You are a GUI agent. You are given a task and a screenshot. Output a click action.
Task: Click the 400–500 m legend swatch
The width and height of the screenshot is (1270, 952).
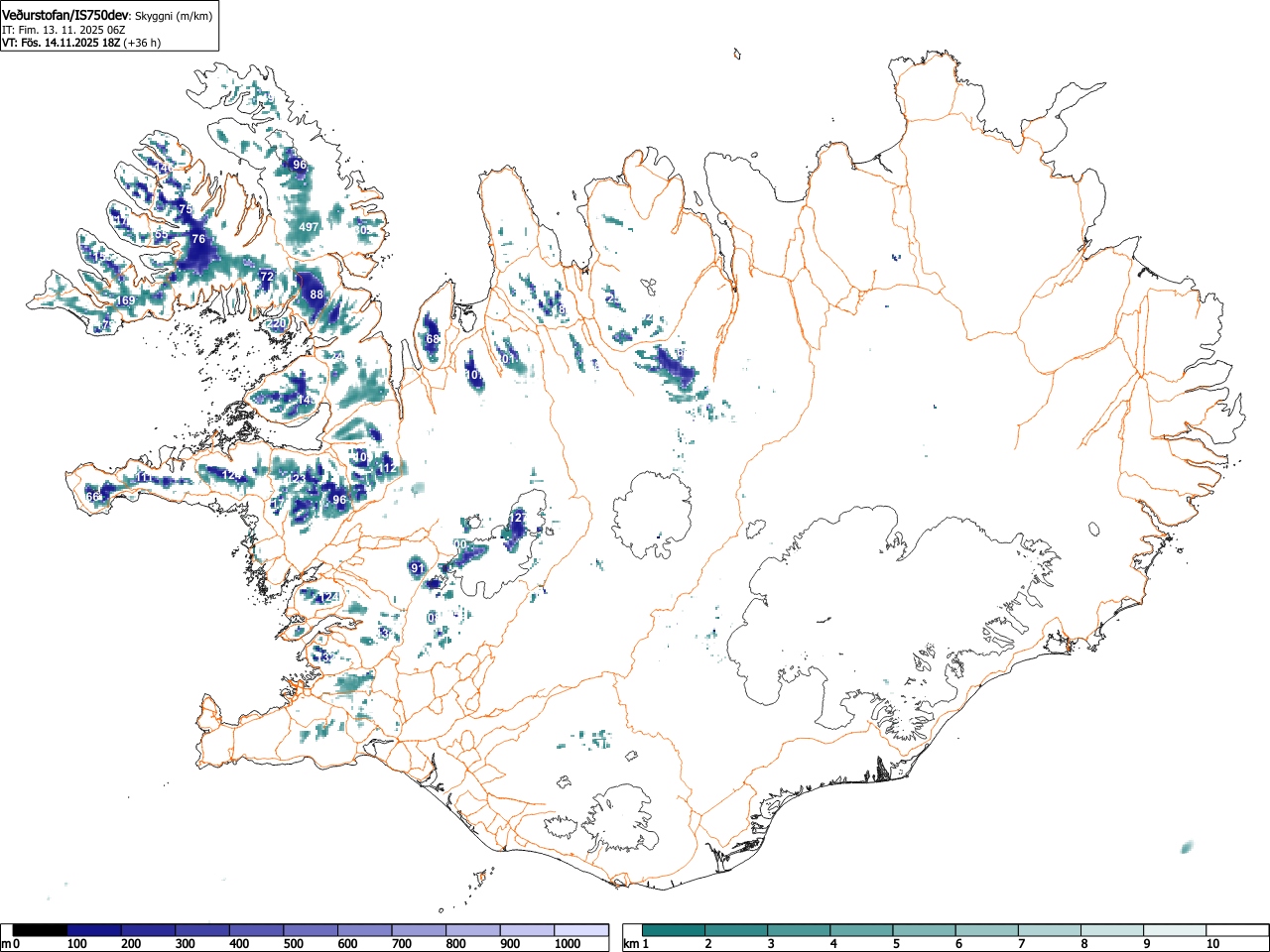[x=257, y=930]
